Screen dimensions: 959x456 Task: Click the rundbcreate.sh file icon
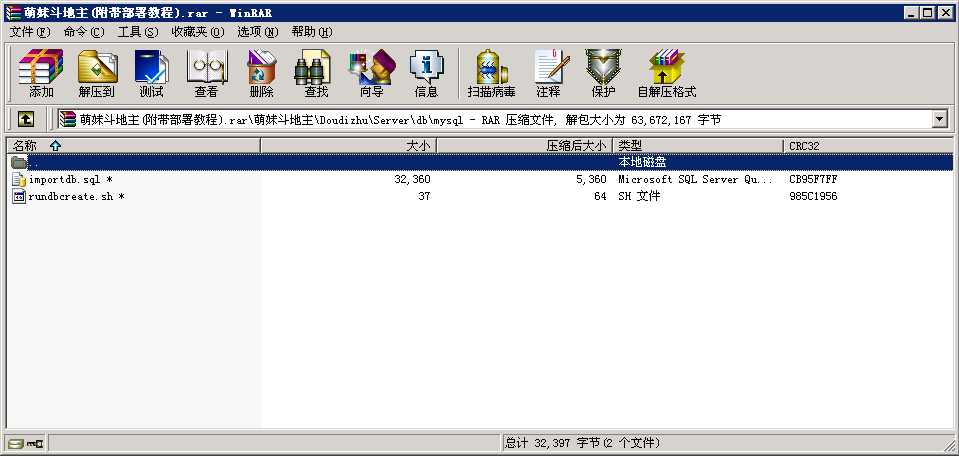click(19, 197)
